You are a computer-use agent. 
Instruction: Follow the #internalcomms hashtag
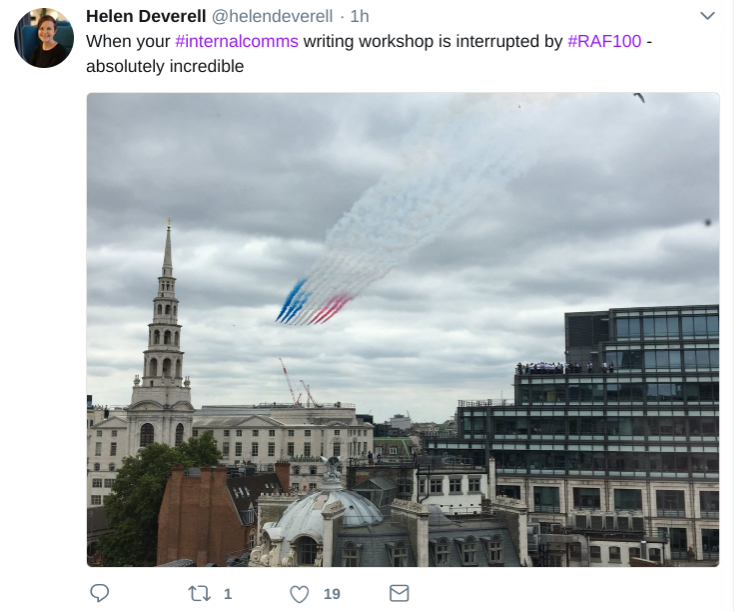pyautogui.click(x=237, y=41)
